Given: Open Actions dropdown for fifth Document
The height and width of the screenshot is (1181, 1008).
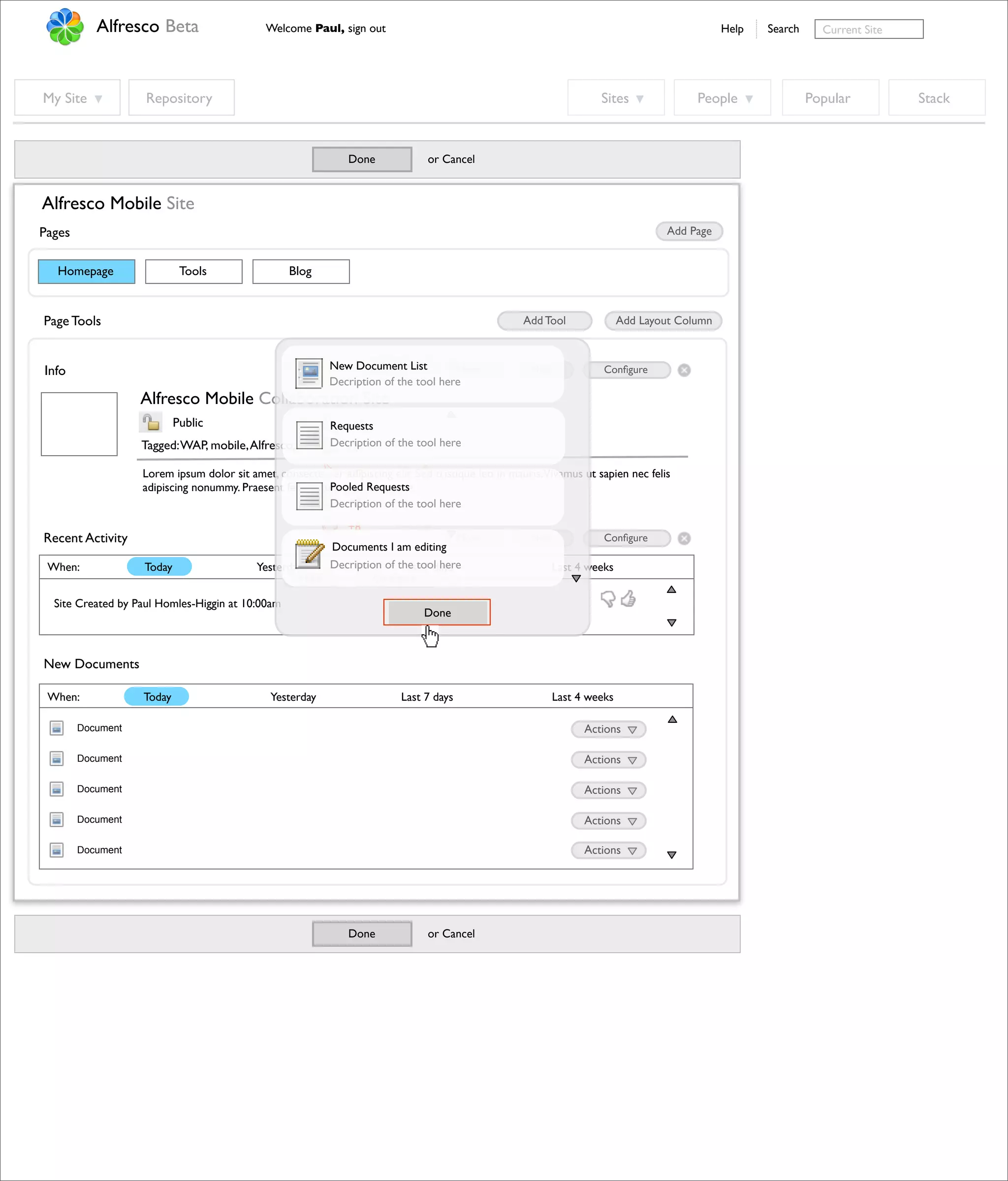Looking at the screenshot, I should pyautogui.click(x=609, y=850).
